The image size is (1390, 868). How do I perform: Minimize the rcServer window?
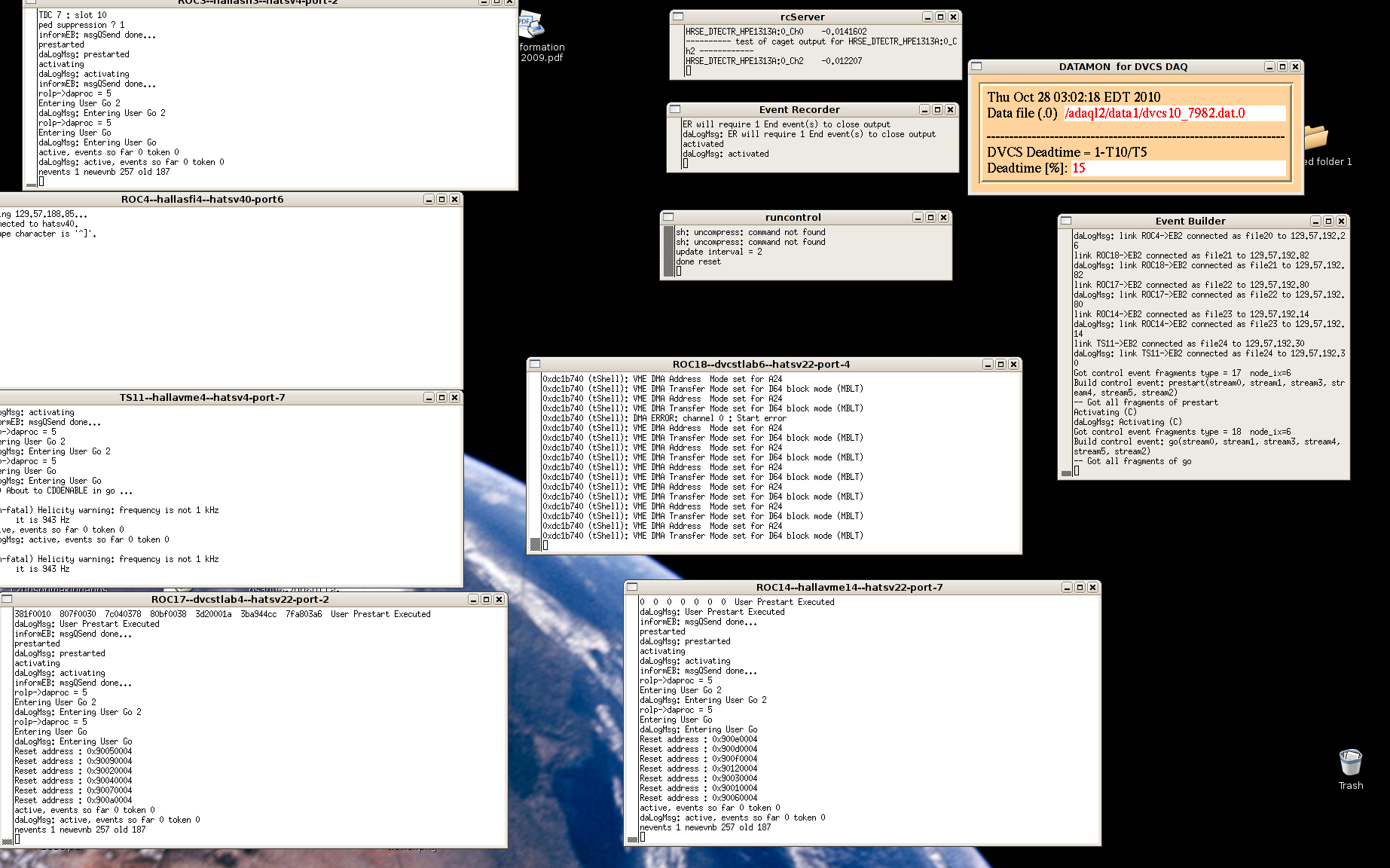[x=927, y=17]
